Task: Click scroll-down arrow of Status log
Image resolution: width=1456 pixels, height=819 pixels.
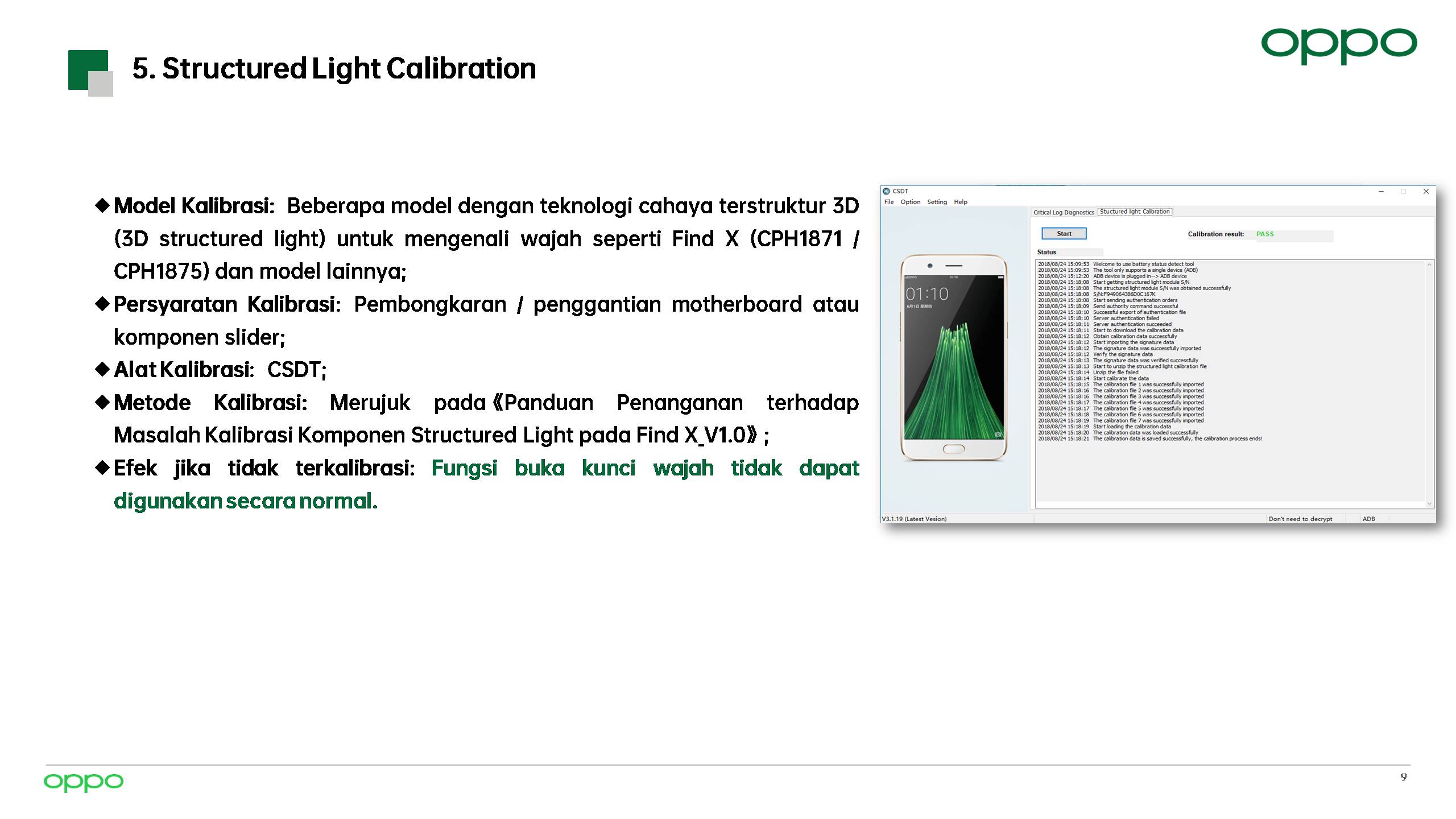Action: (x=1429, y=503)
